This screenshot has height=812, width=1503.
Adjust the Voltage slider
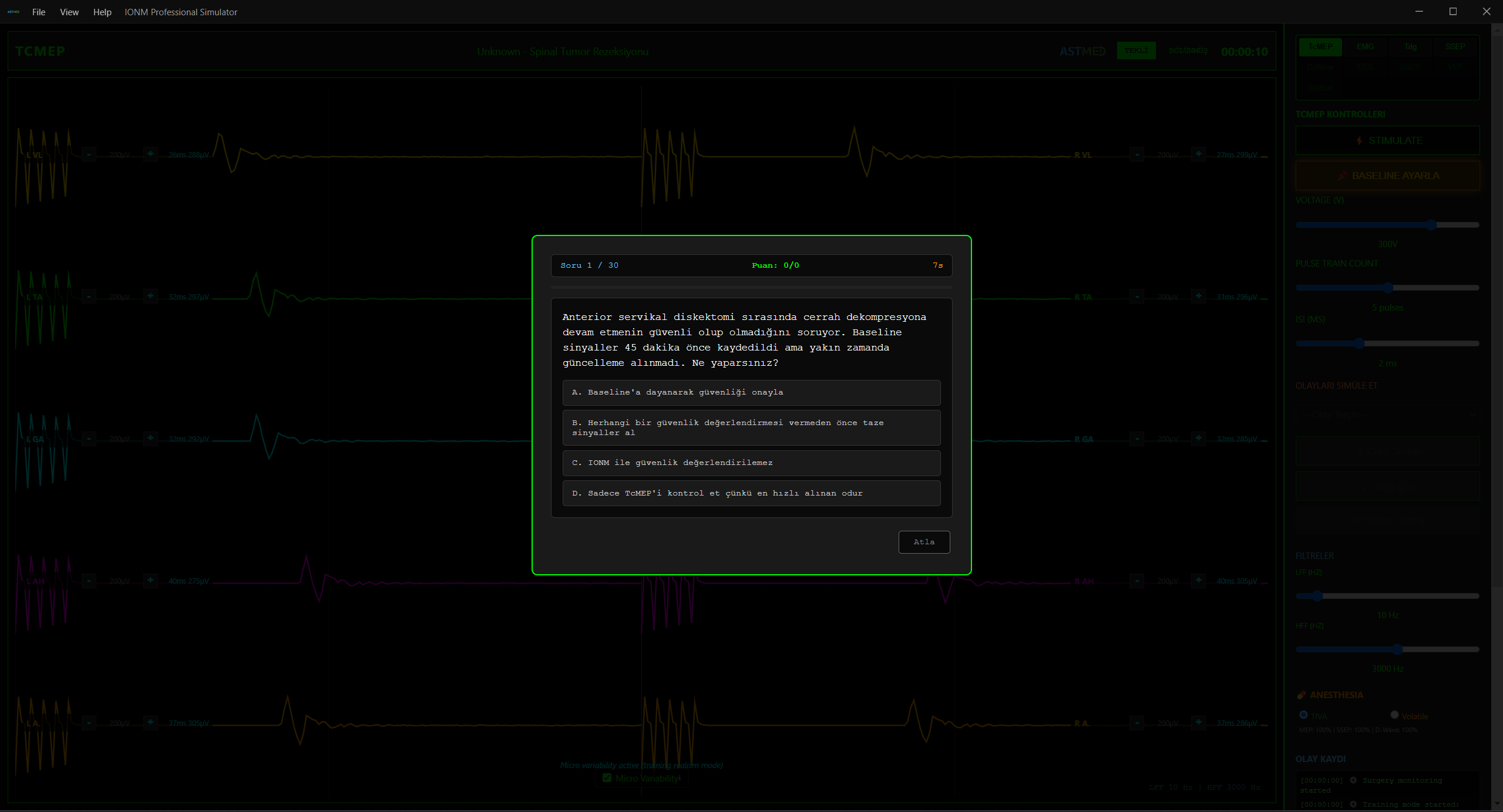coord(1431,225)
